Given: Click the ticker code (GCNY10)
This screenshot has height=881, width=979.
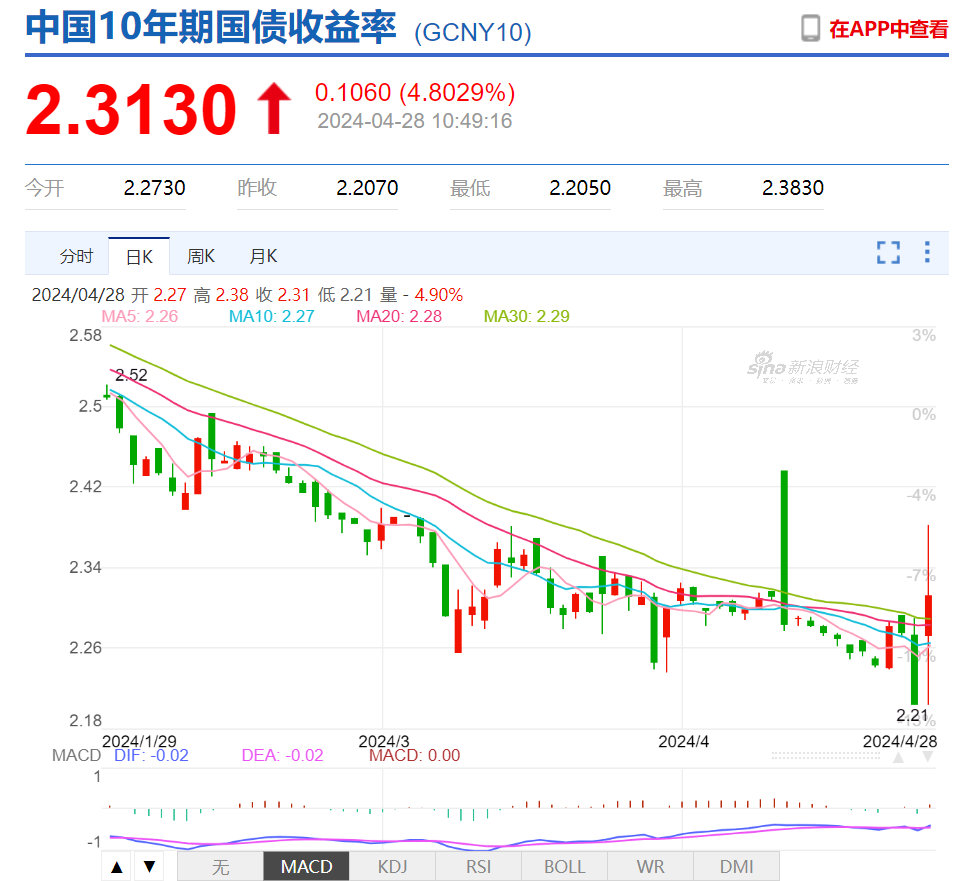Looking at the screenshot, I should [473, 32].
